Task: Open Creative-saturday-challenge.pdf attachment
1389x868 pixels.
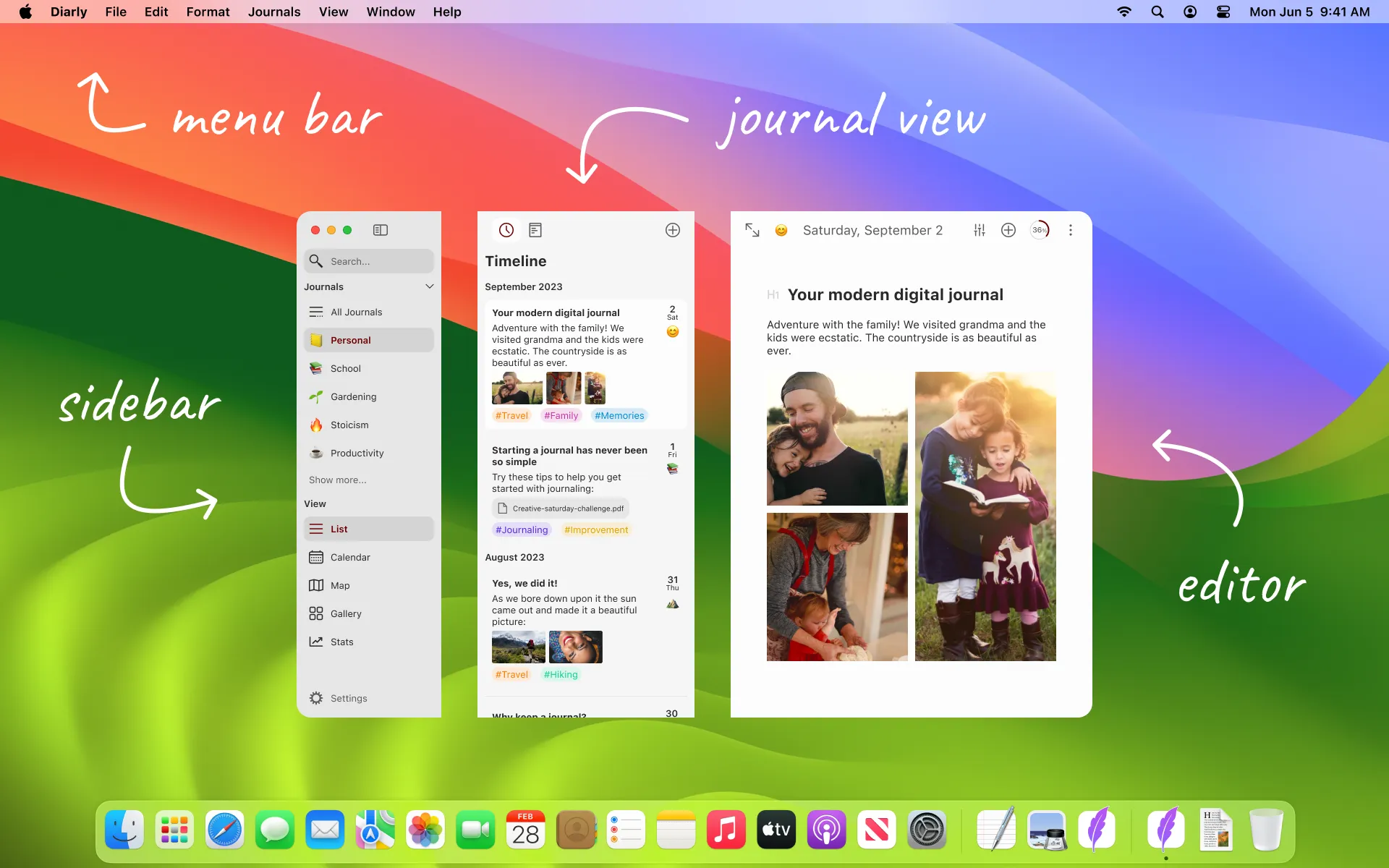Action: coord(561,509)
